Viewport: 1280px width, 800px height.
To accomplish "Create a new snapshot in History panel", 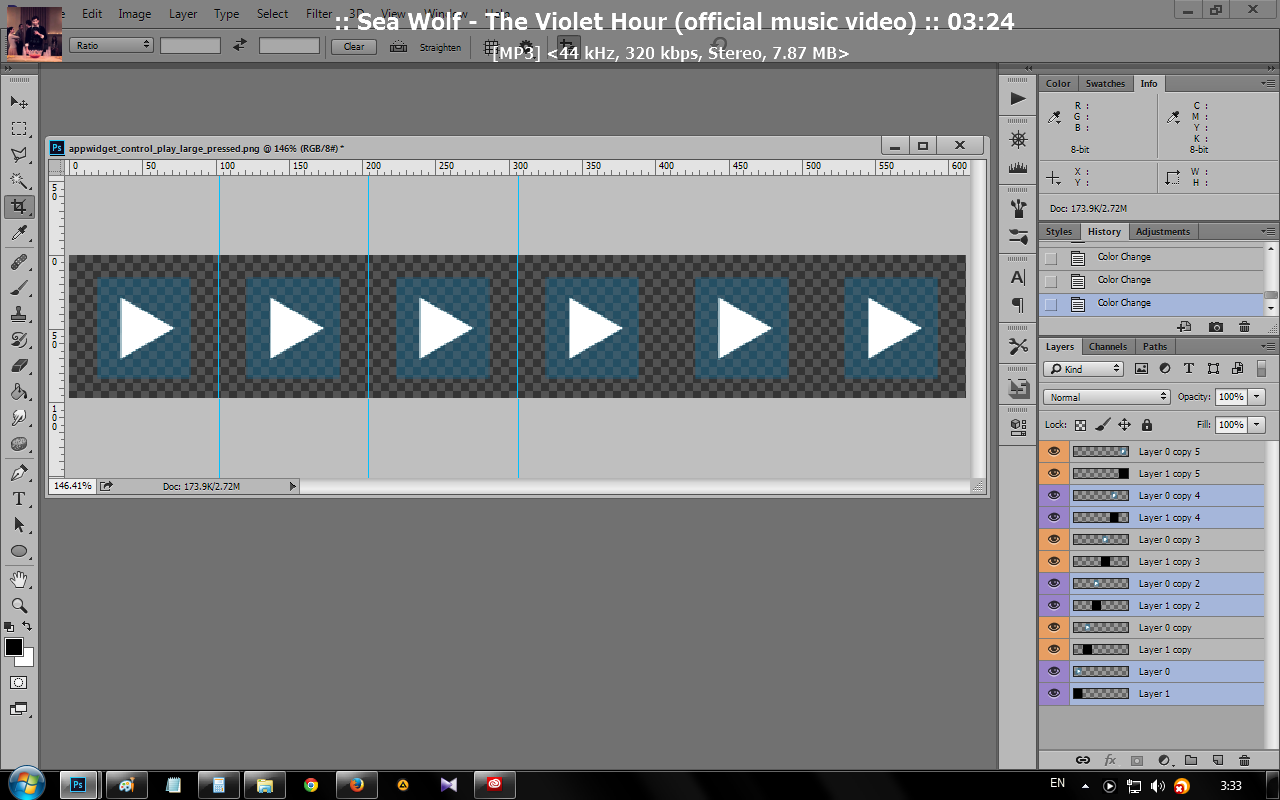I will tap(1215, 327).
